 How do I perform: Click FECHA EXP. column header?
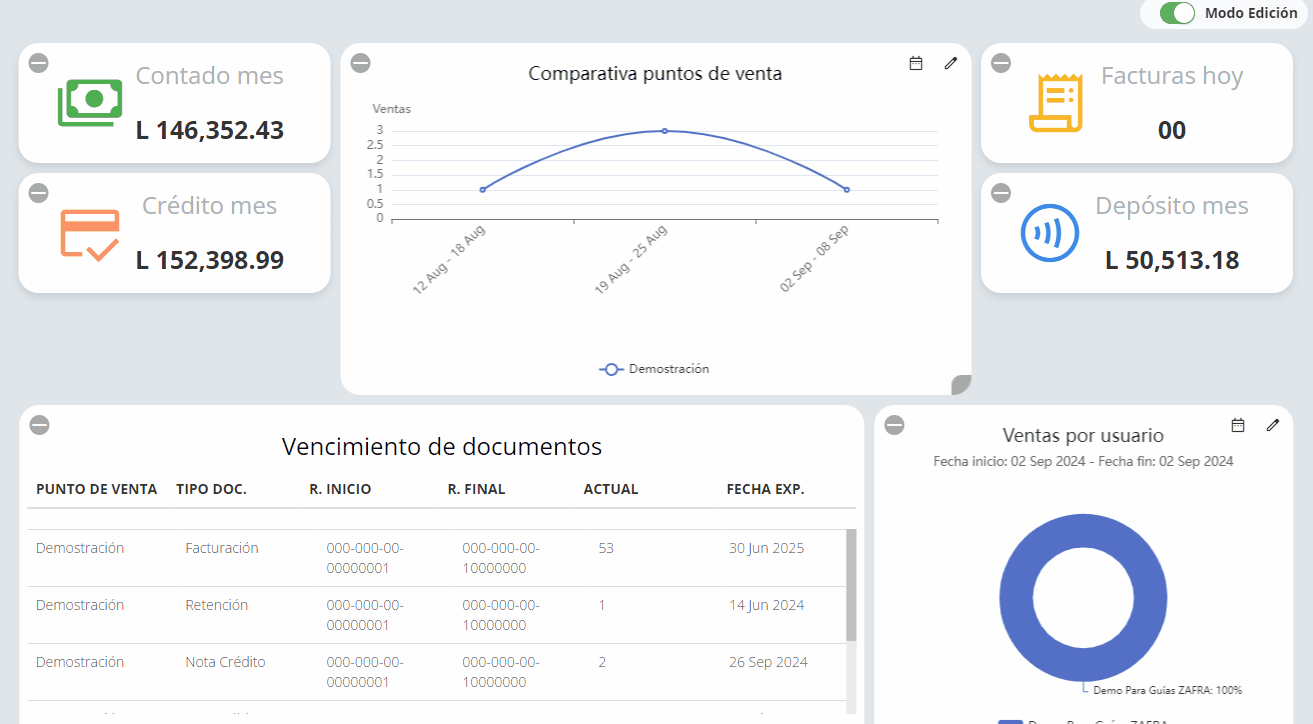coord(765,490)
